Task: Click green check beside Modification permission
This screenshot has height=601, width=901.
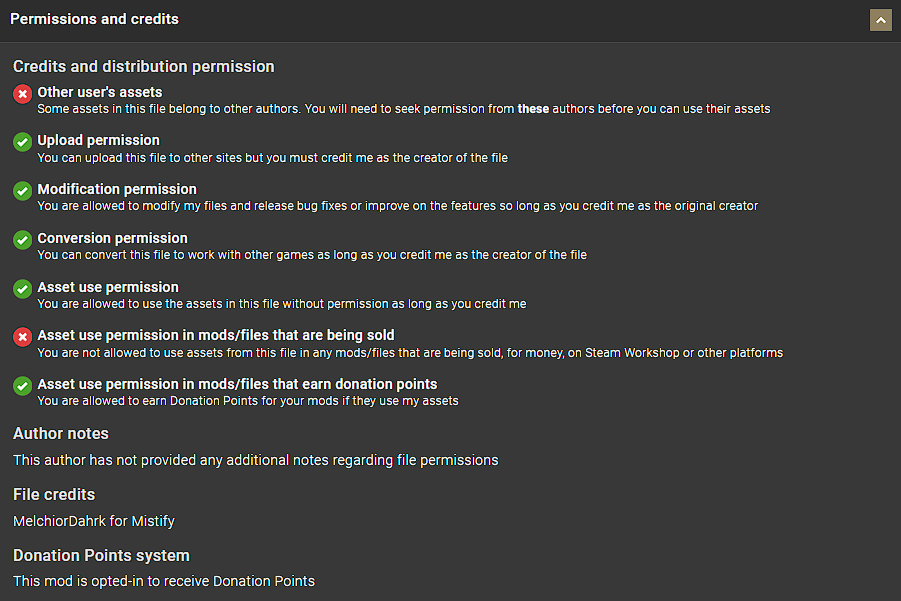Action: (22, 191)
